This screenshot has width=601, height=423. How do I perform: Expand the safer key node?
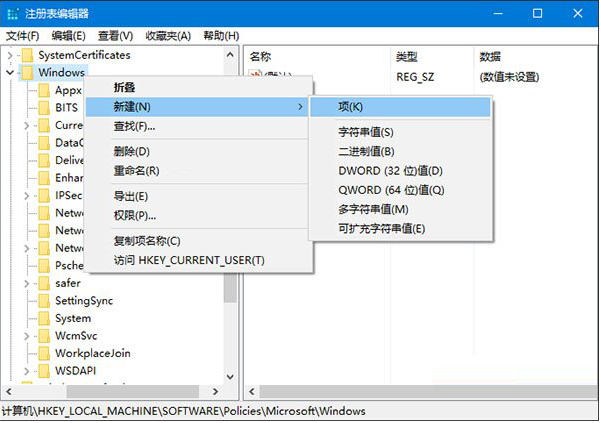pos(27,283)
